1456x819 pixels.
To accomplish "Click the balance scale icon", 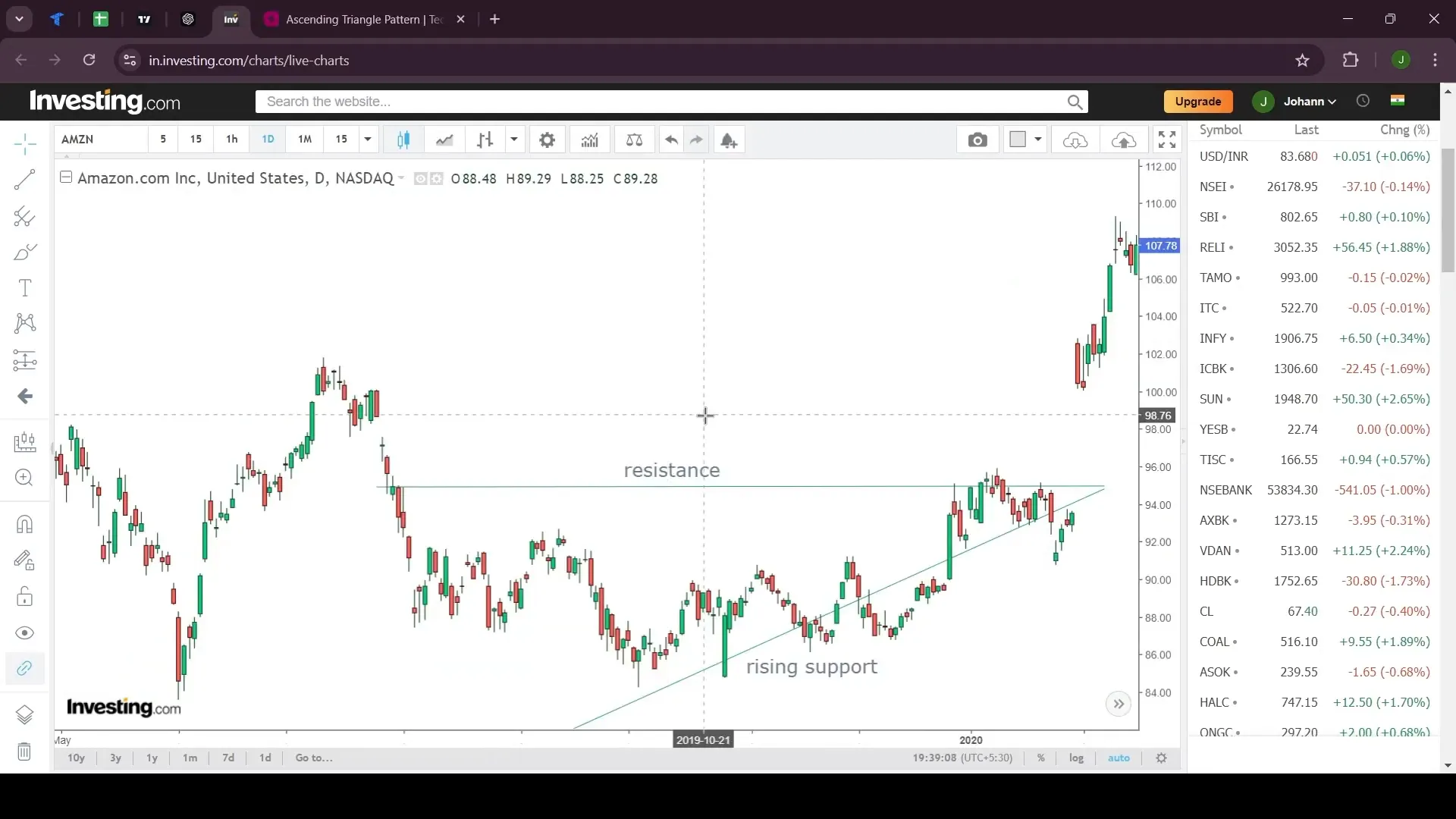I will point(634,140).
